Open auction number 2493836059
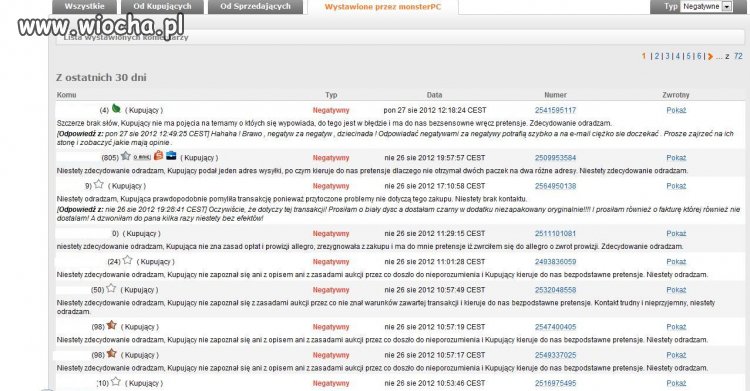Image resolution: width=750 pixels, height=391 pixels. (555, 262)
